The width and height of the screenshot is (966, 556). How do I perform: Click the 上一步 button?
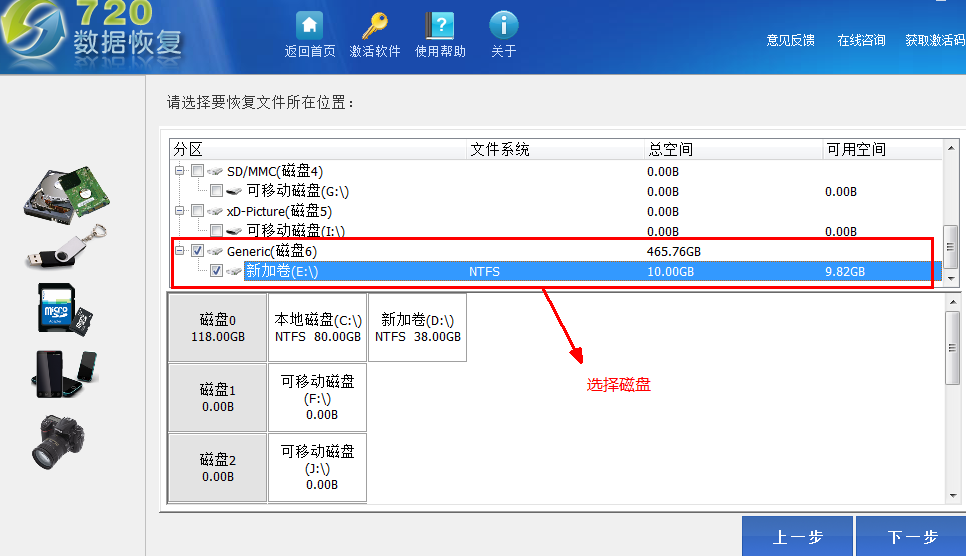point(797,536)
